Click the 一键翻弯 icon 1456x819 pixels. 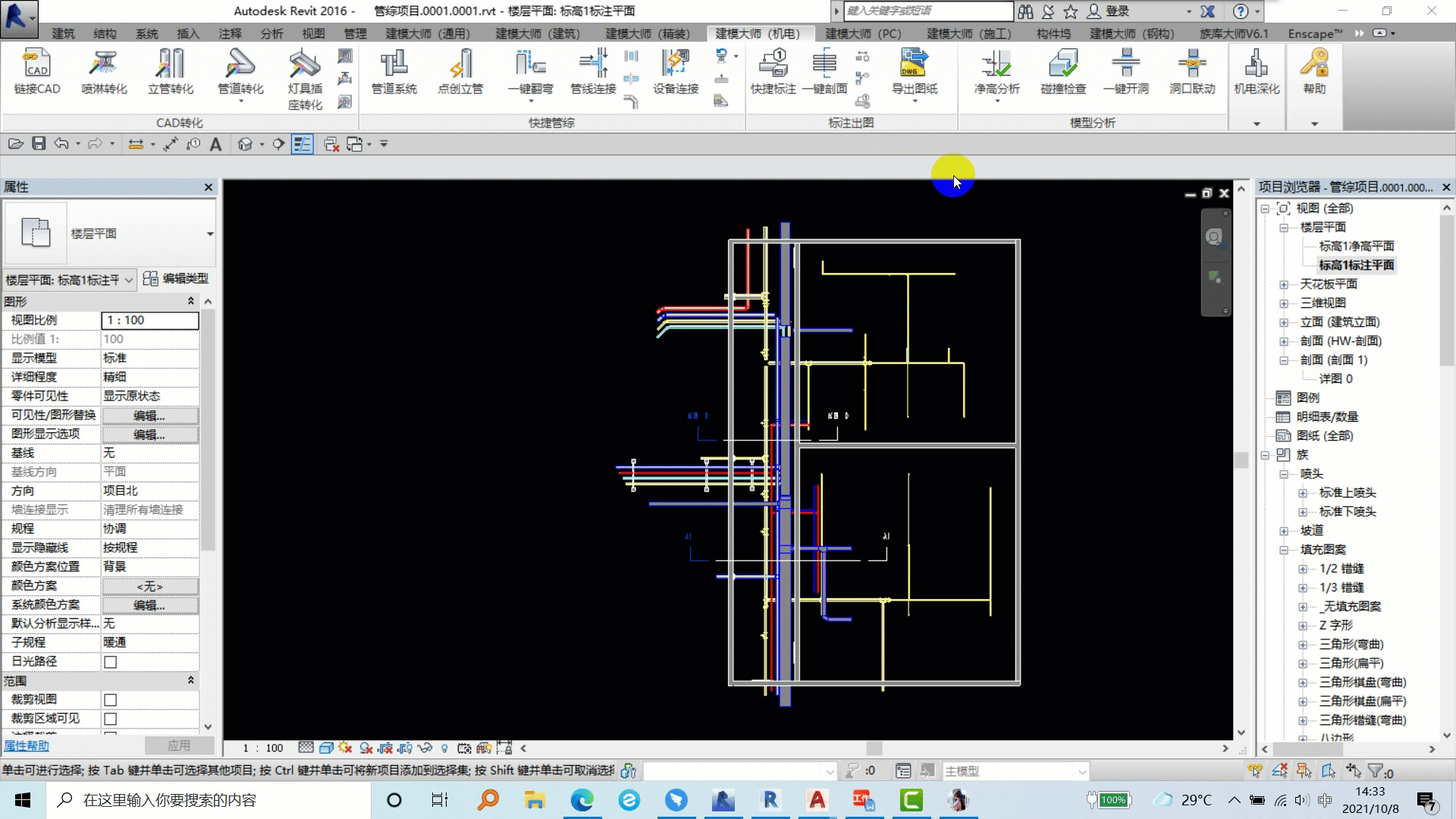click(530, 64)
